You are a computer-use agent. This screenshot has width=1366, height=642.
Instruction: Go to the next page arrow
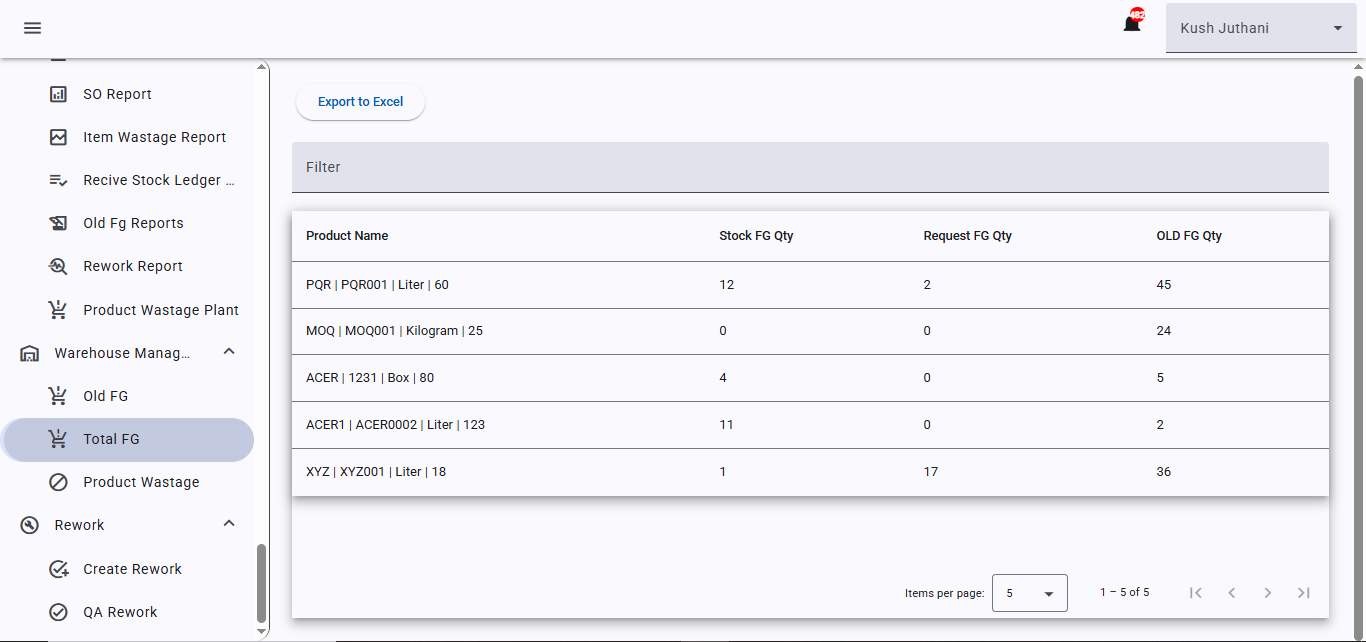pos(1267,593)
